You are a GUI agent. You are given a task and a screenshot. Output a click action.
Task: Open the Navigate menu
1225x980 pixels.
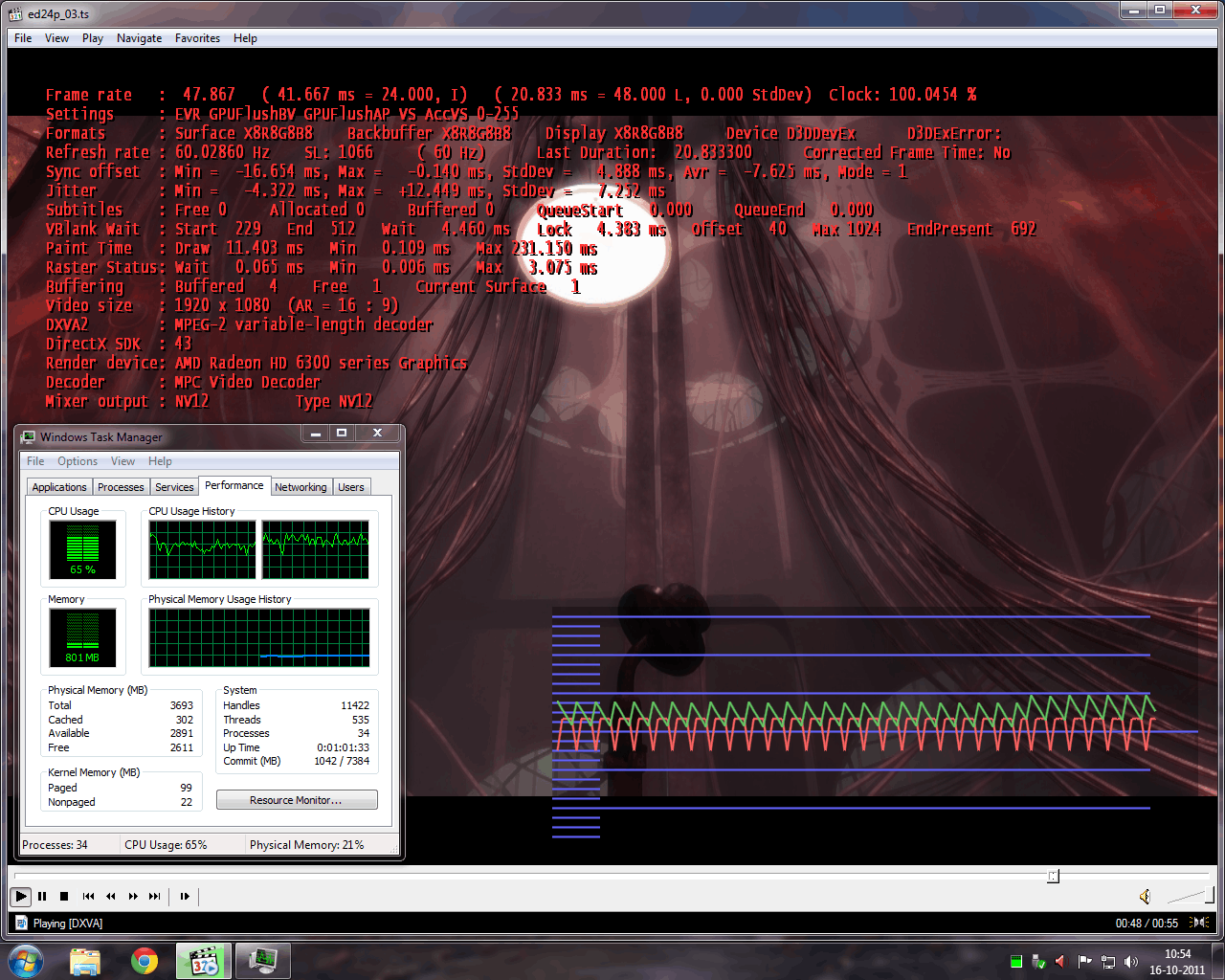[139, 38]
